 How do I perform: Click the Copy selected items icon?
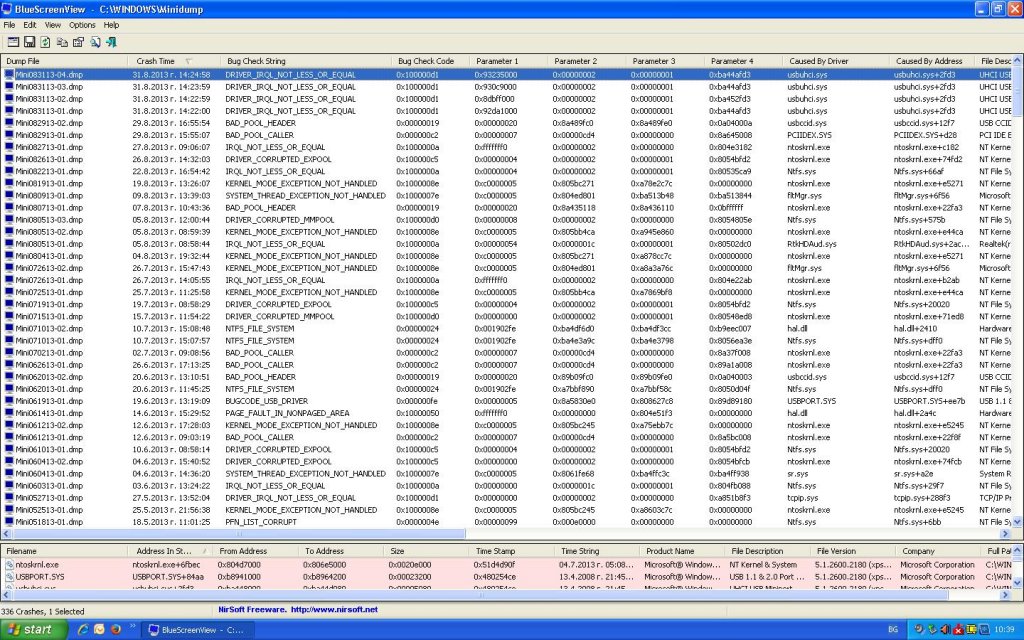62,42
